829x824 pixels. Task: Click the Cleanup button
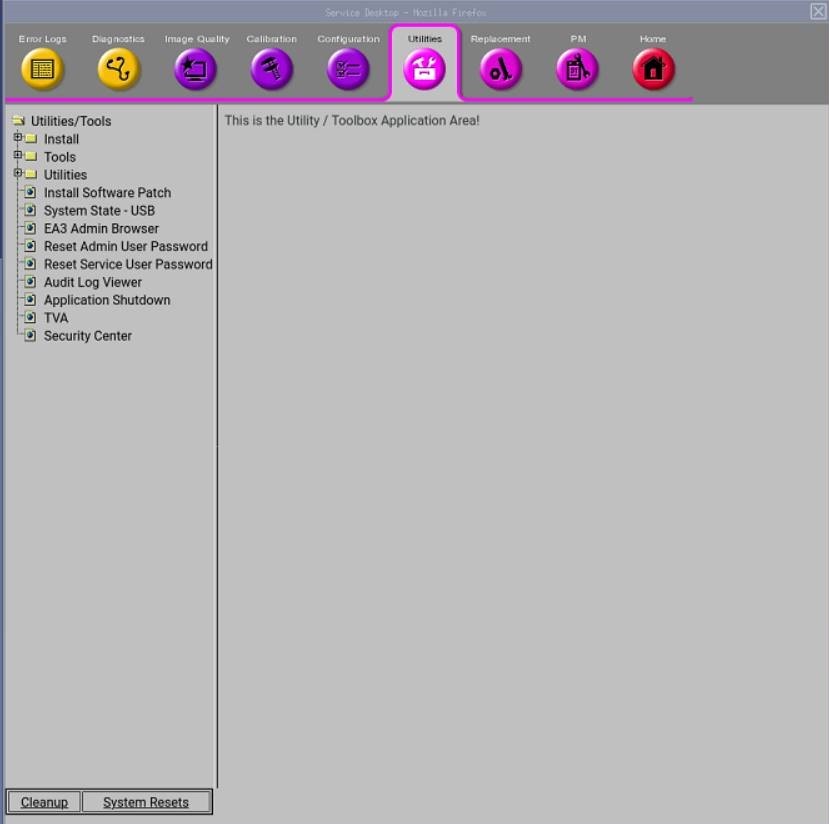[44, 802]
